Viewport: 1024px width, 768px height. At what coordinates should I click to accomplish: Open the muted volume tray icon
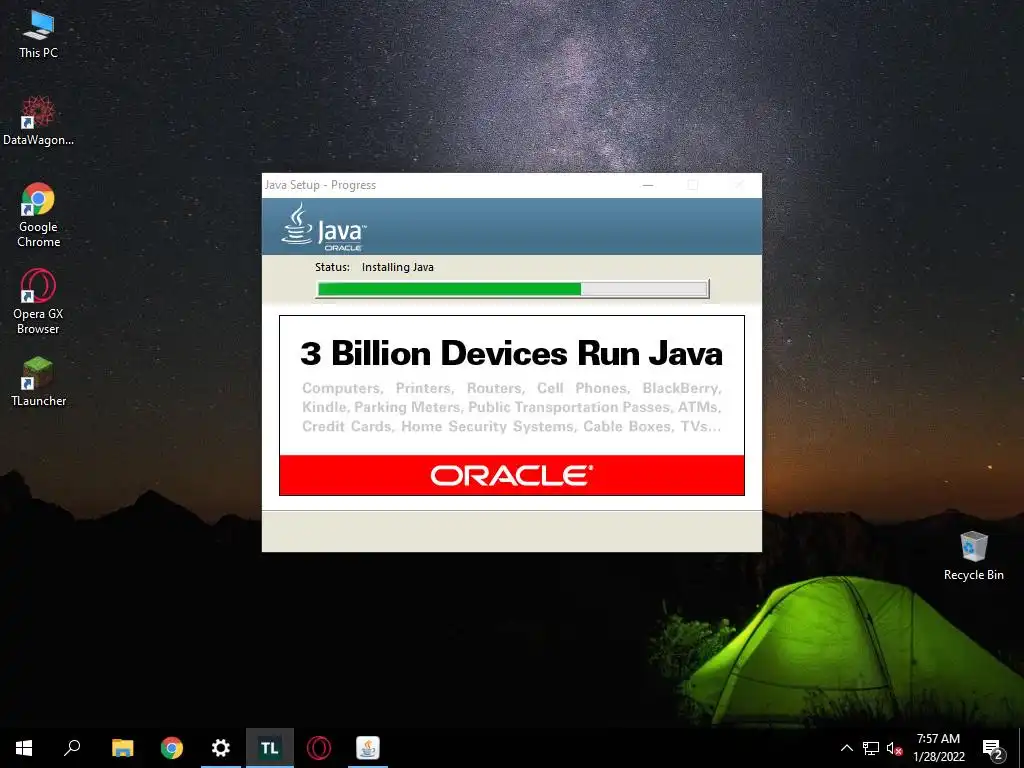point(894,748)
